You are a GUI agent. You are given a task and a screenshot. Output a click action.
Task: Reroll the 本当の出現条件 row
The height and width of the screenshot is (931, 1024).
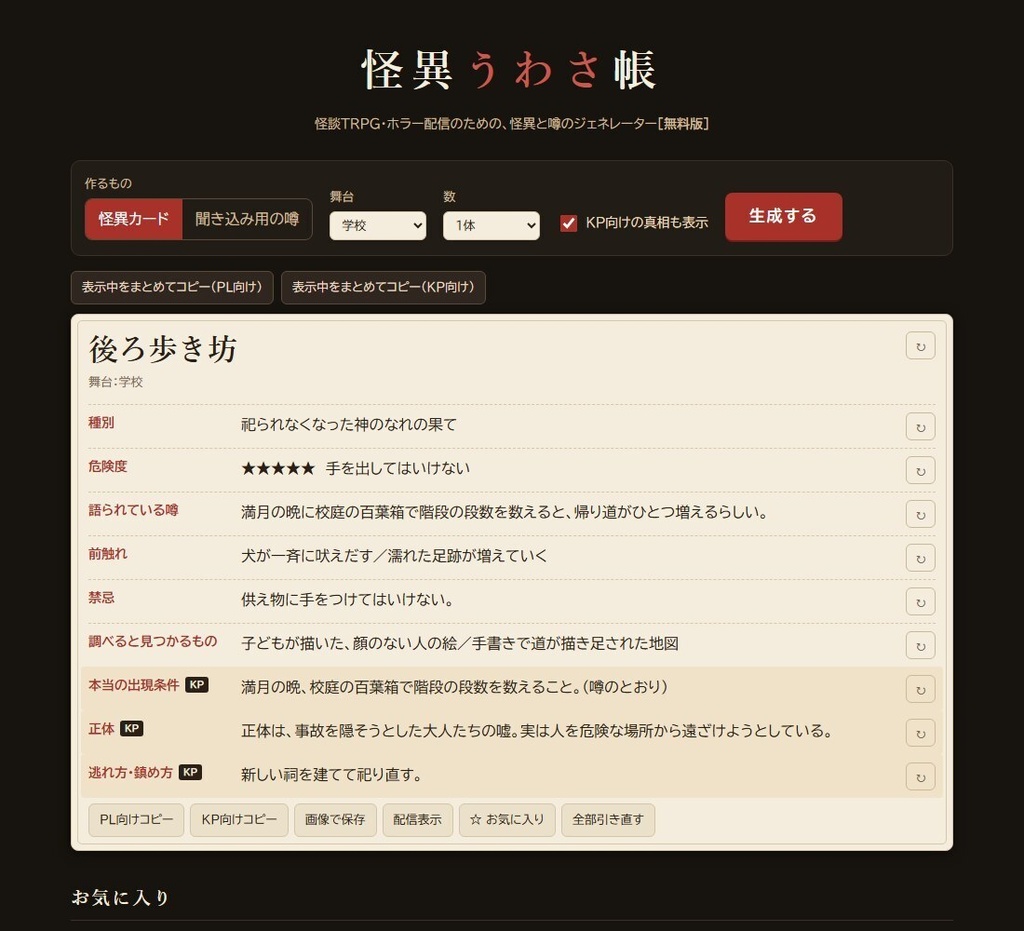tap(920, 689)
